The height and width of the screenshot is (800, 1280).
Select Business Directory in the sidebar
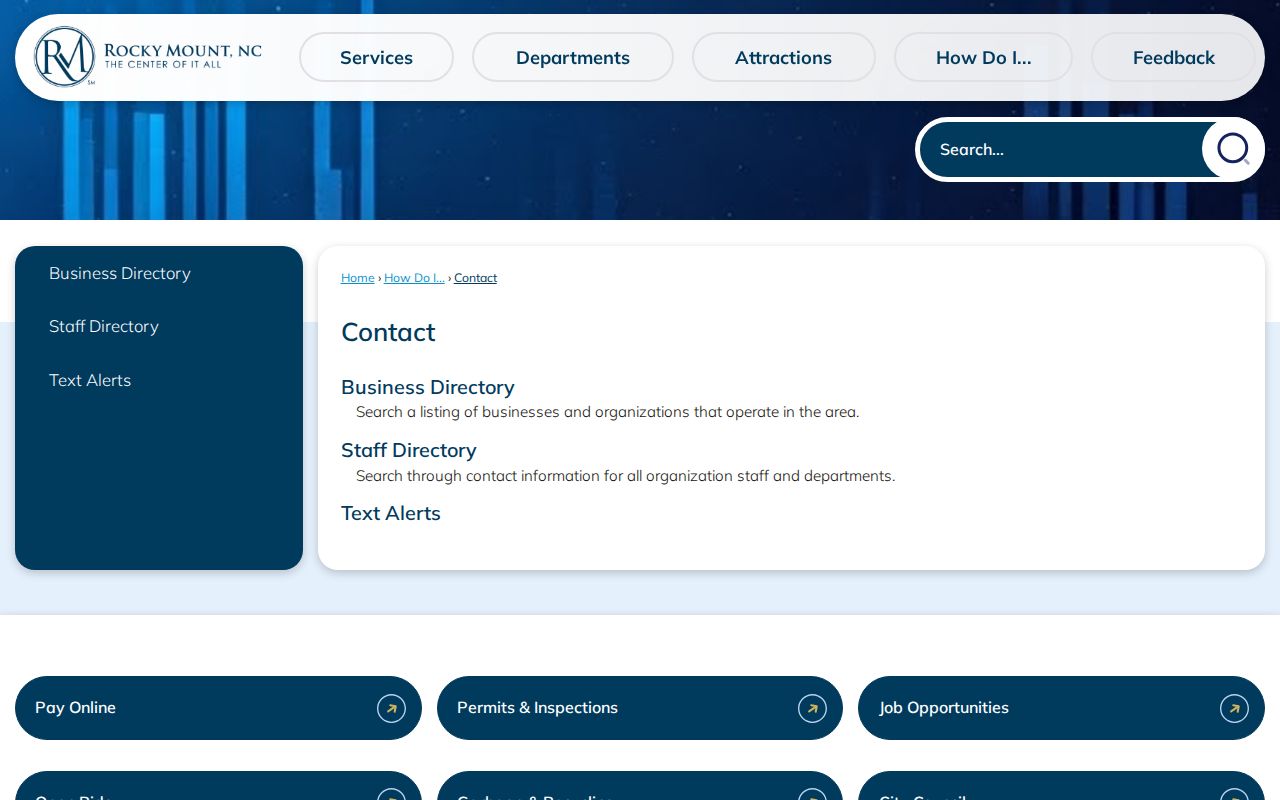tap(120, 273)
